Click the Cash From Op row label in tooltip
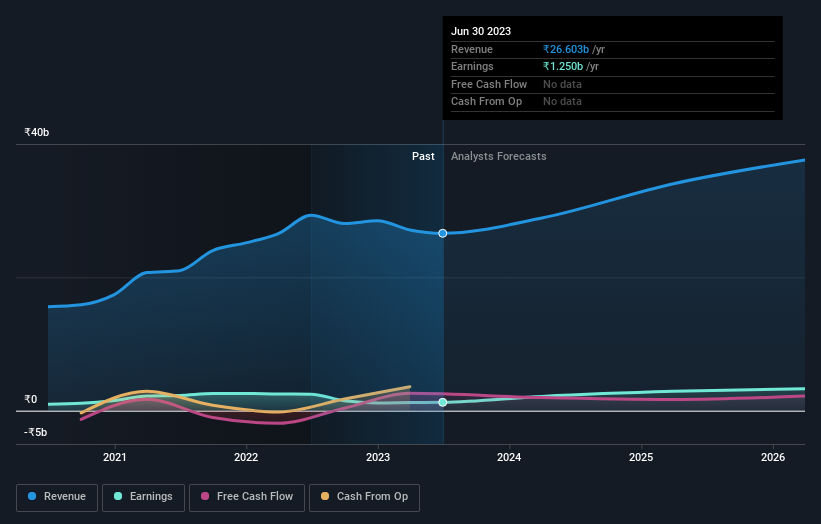 pyautogui.click(x=486, y=102)
